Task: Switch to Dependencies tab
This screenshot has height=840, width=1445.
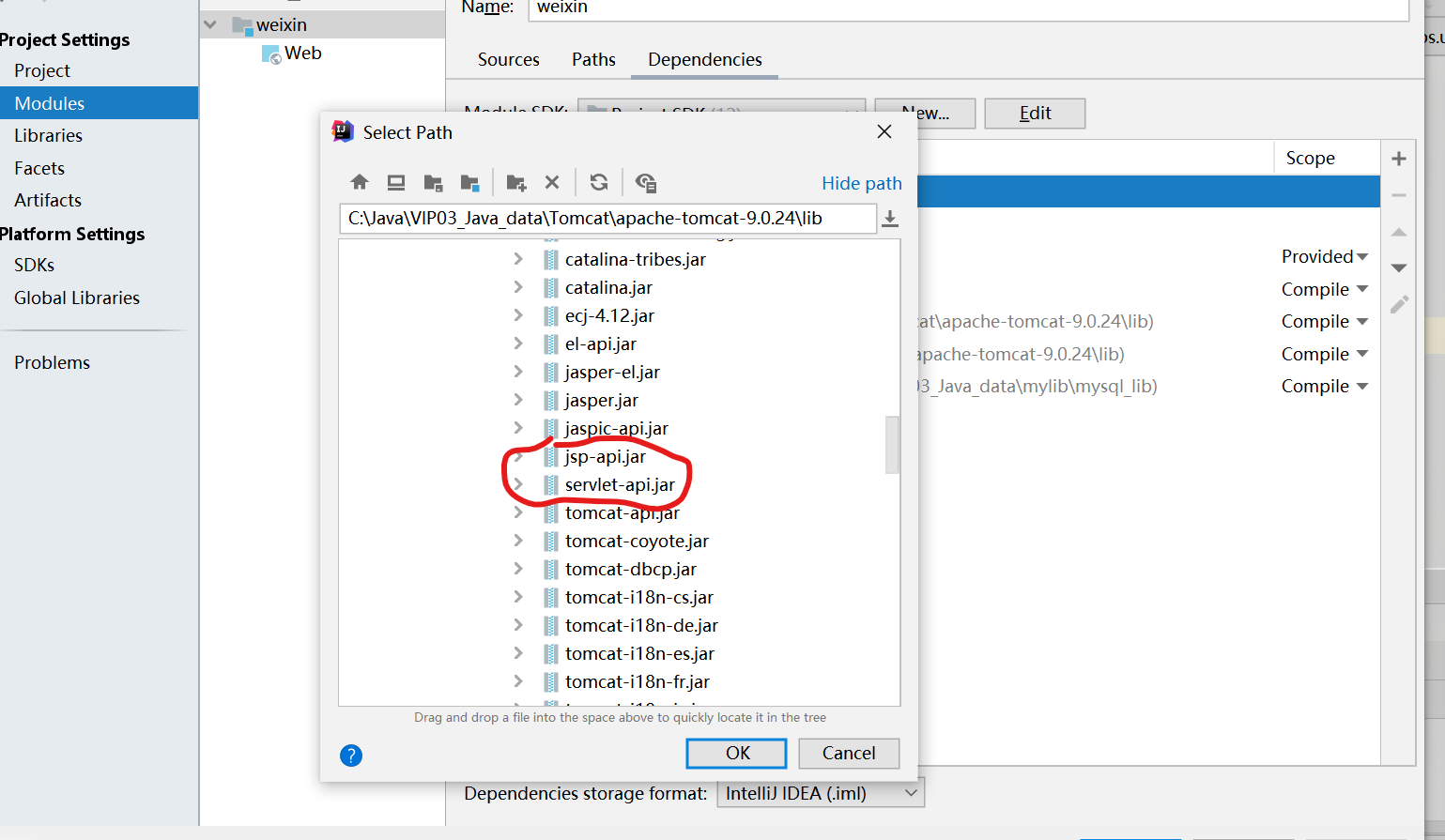Action: click(705, 59)
